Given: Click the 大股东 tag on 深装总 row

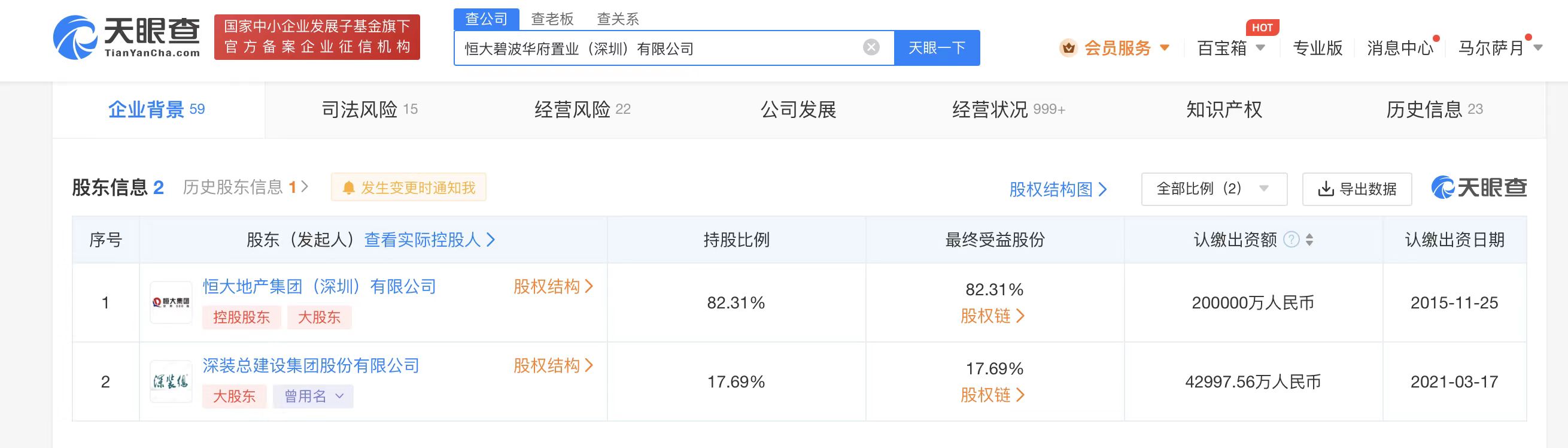Looking at the screenshot, I should coord(235,396).
